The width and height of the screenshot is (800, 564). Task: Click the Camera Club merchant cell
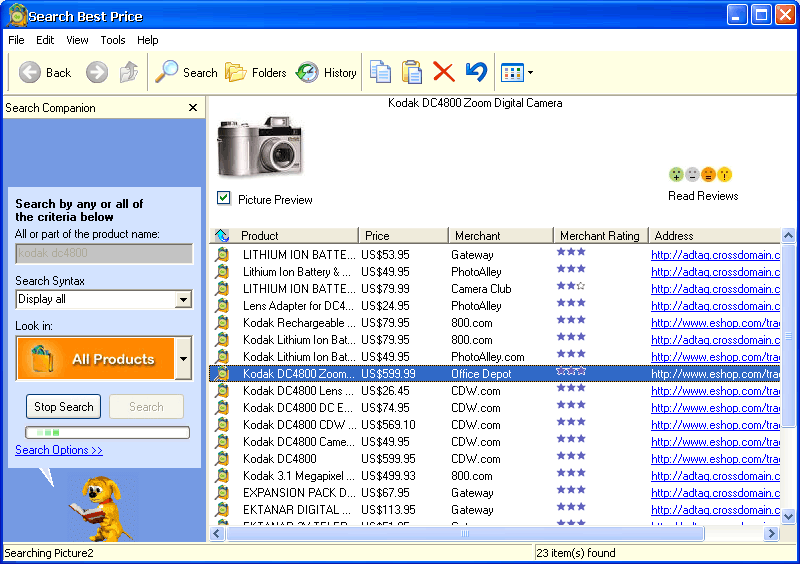click(x=481, y=289)
